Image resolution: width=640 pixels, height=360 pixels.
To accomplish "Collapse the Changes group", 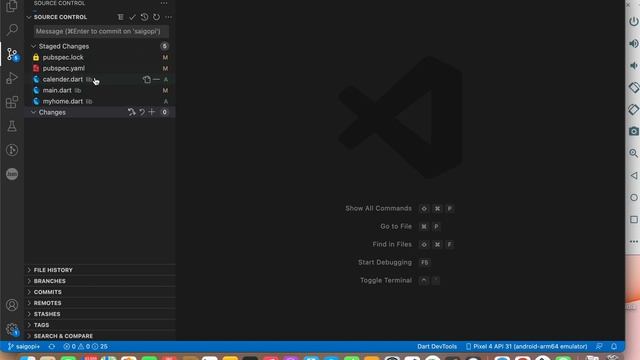I will pyautogui.click(x=34, y=112).
